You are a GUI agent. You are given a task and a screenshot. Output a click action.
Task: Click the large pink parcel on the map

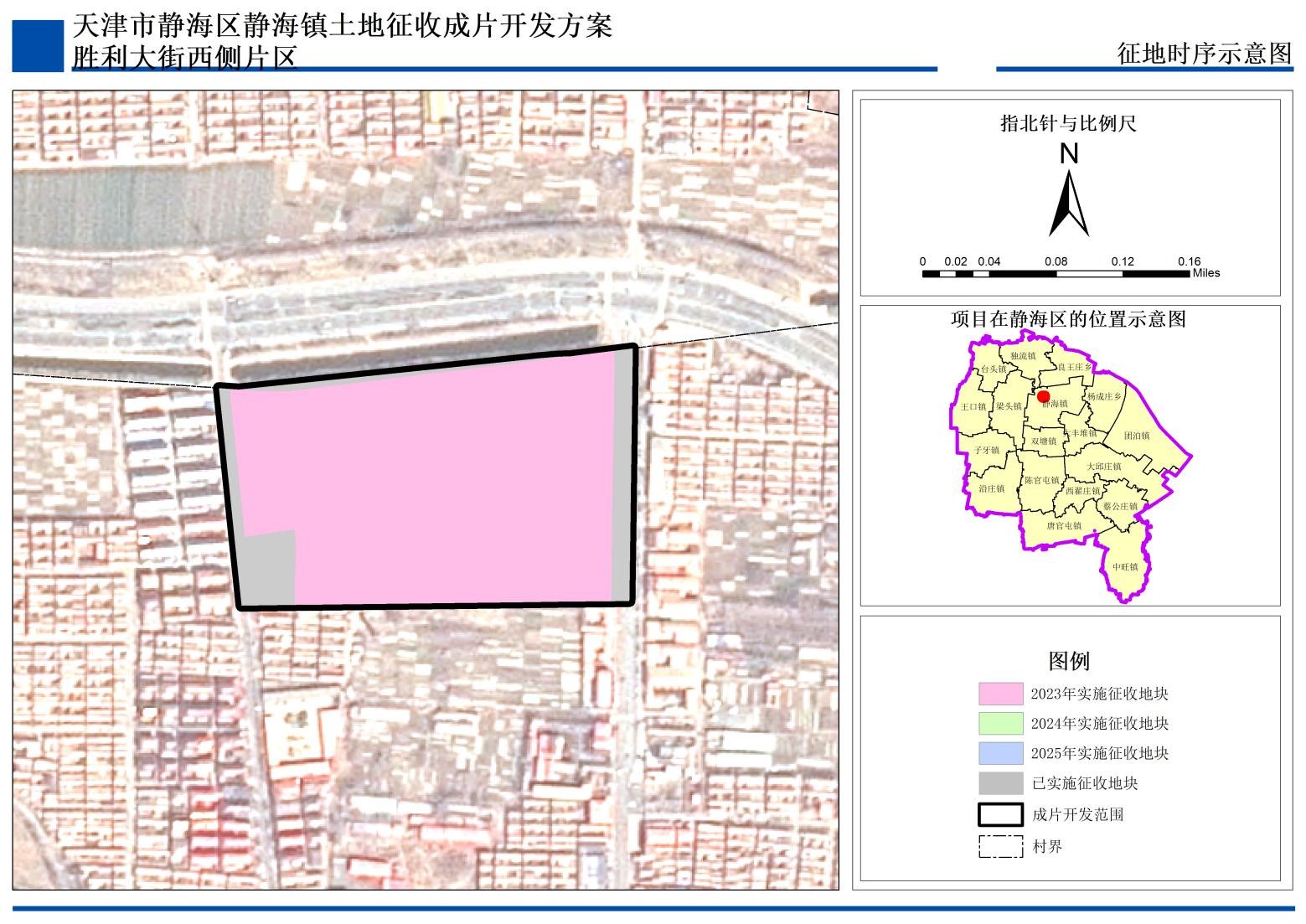pyautogui.click(x=436, y=477)
